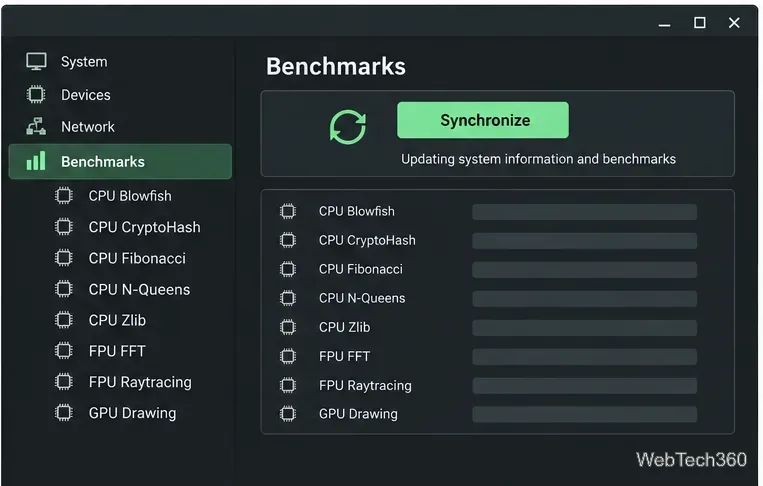
Task: Click the CPU Fibonacci progress bar
Action: pyautogui.click(x=584, y=270)
